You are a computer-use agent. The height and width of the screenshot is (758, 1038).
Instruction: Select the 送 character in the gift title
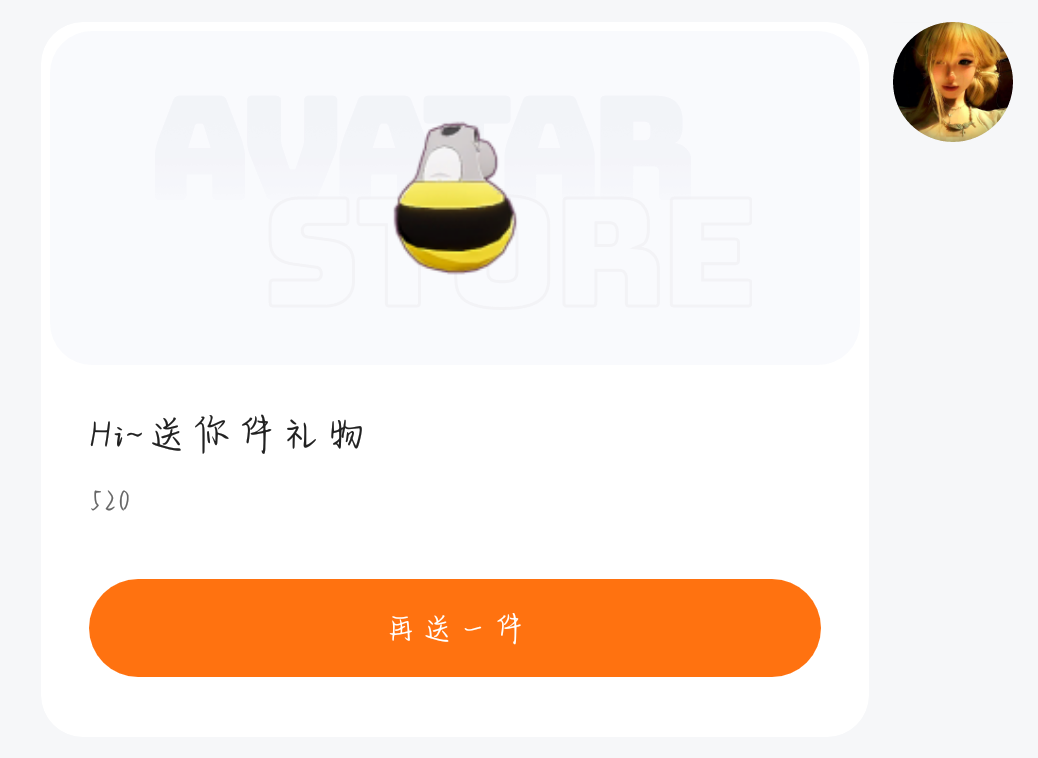tap(167, 435)
